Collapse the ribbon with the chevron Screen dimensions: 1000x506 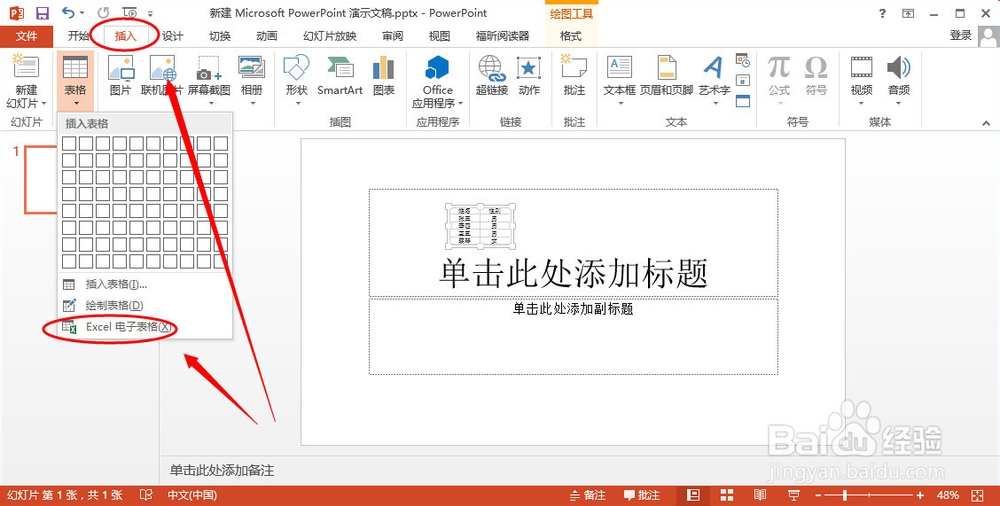coord(986,123)
